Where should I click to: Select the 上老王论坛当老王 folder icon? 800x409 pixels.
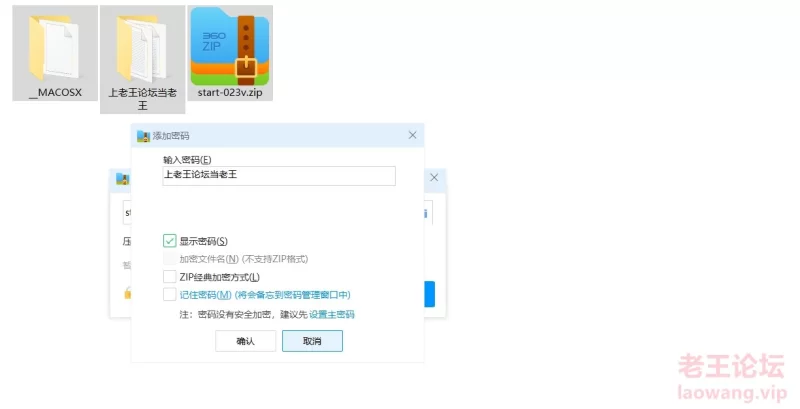[142, 48]
